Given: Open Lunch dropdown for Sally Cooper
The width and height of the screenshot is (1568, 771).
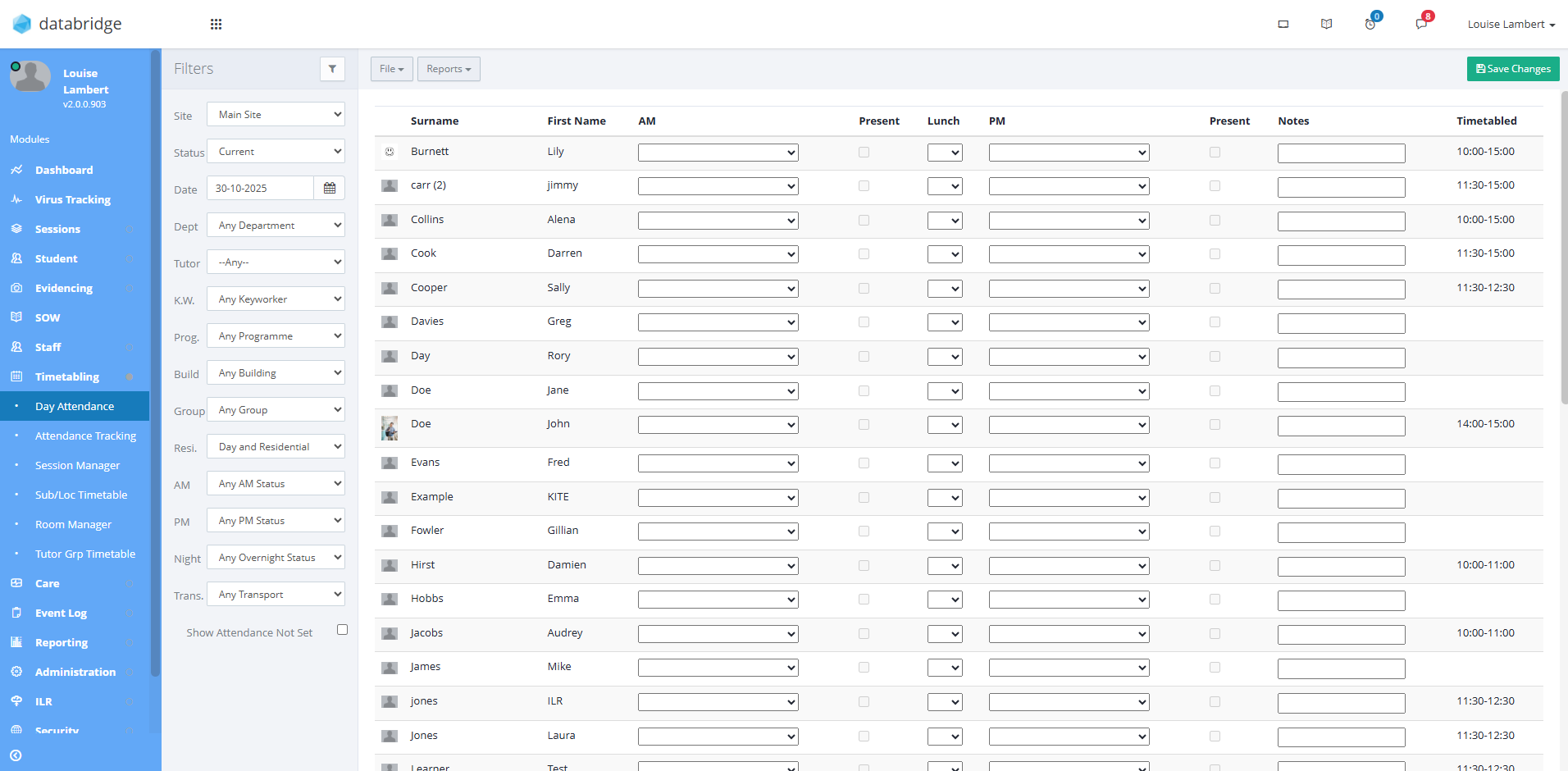Looking at the screenshot, I should pos(945,289).
